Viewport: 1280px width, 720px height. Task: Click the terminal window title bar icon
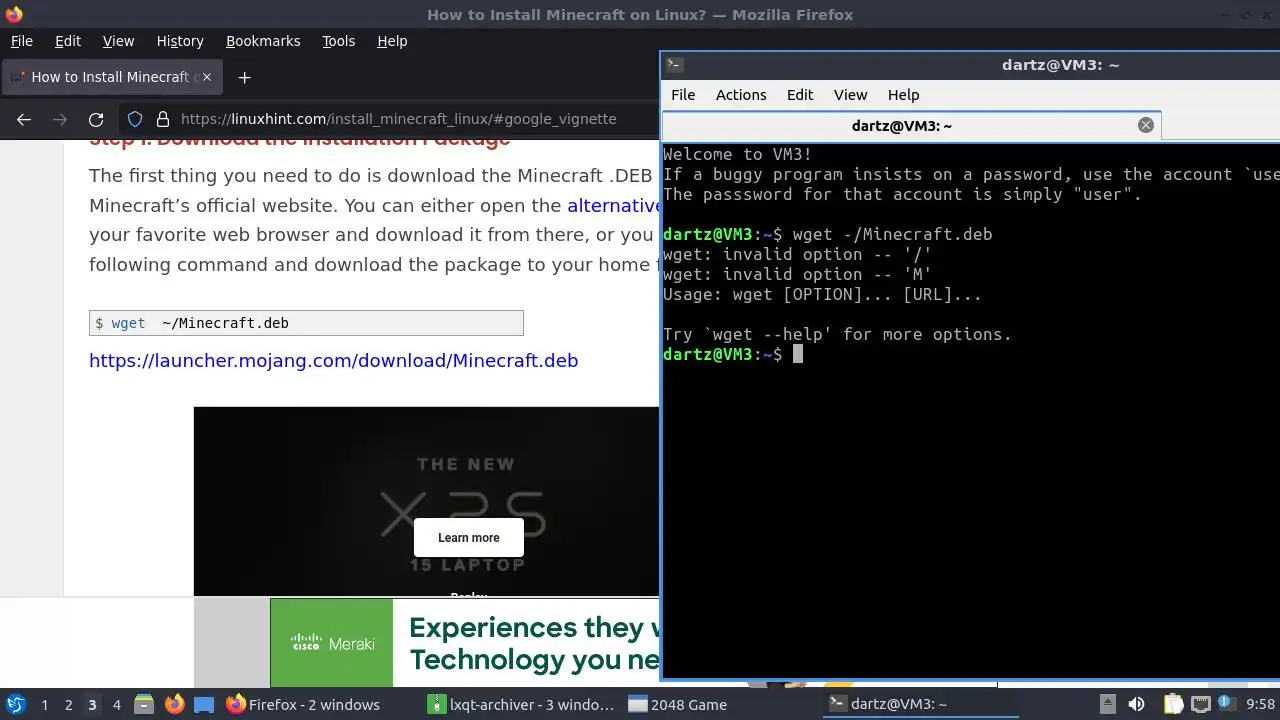click(x=674, y=65)
